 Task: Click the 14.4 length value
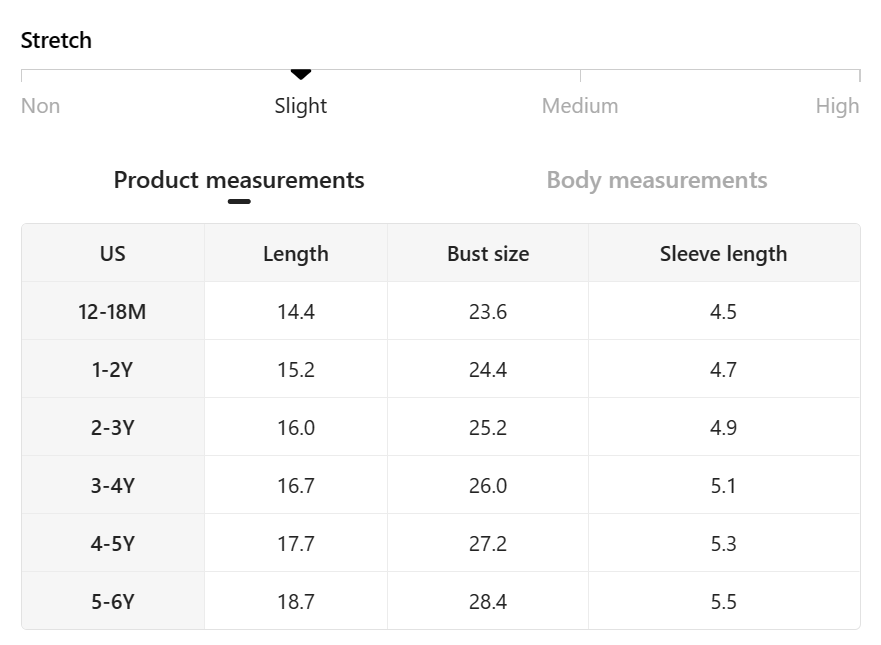tap(296, 312)
